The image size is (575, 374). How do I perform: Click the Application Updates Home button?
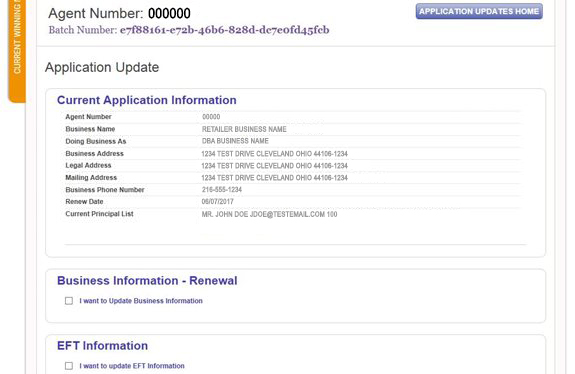pos(479,11)
